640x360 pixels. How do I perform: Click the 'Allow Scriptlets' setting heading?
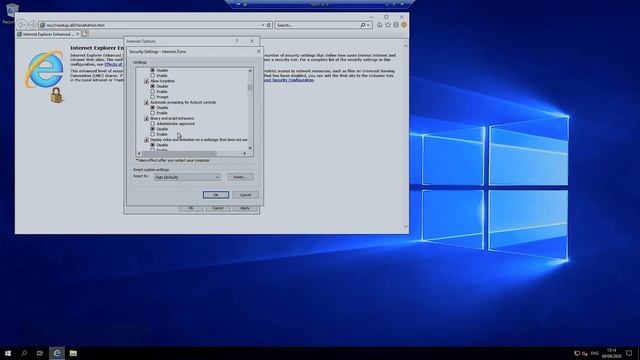pos(162,81)
